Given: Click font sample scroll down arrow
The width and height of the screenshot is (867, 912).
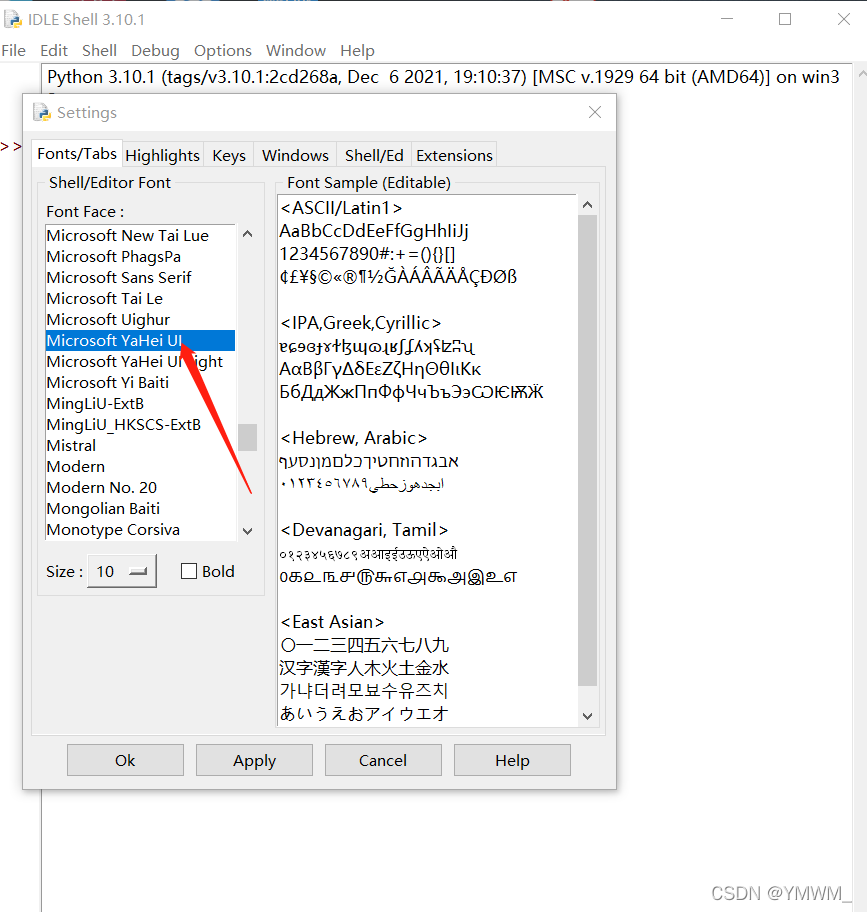Looking at the screenshot, I should click(x=587, y=716).
